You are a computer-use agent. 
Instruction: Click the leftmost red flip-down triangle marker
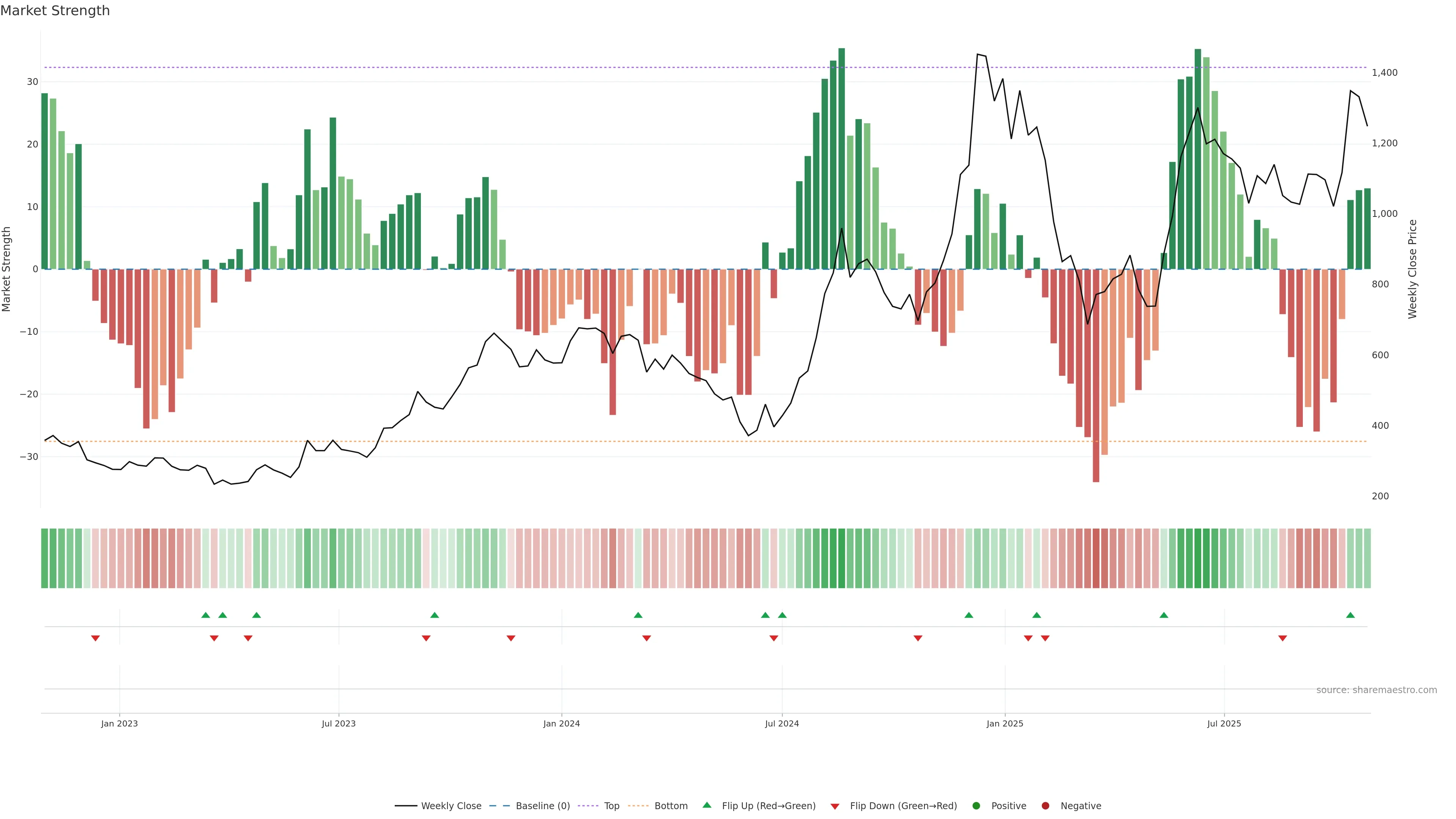tap(96, 638)
